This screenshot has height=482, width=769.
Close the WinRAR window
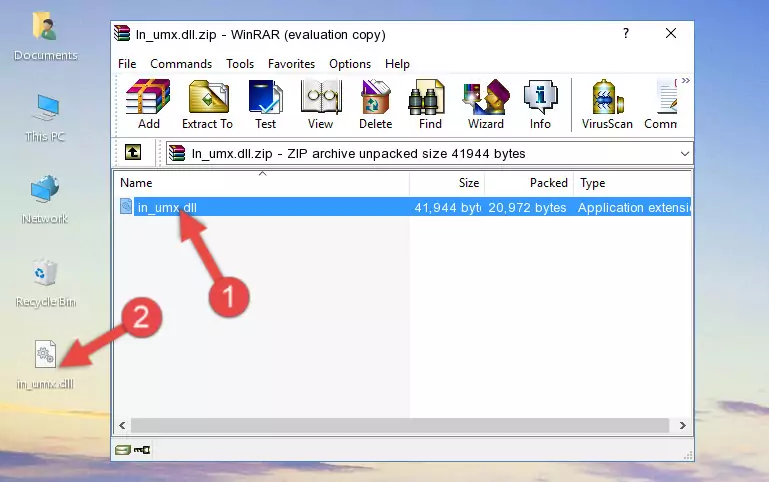[670, 33]
